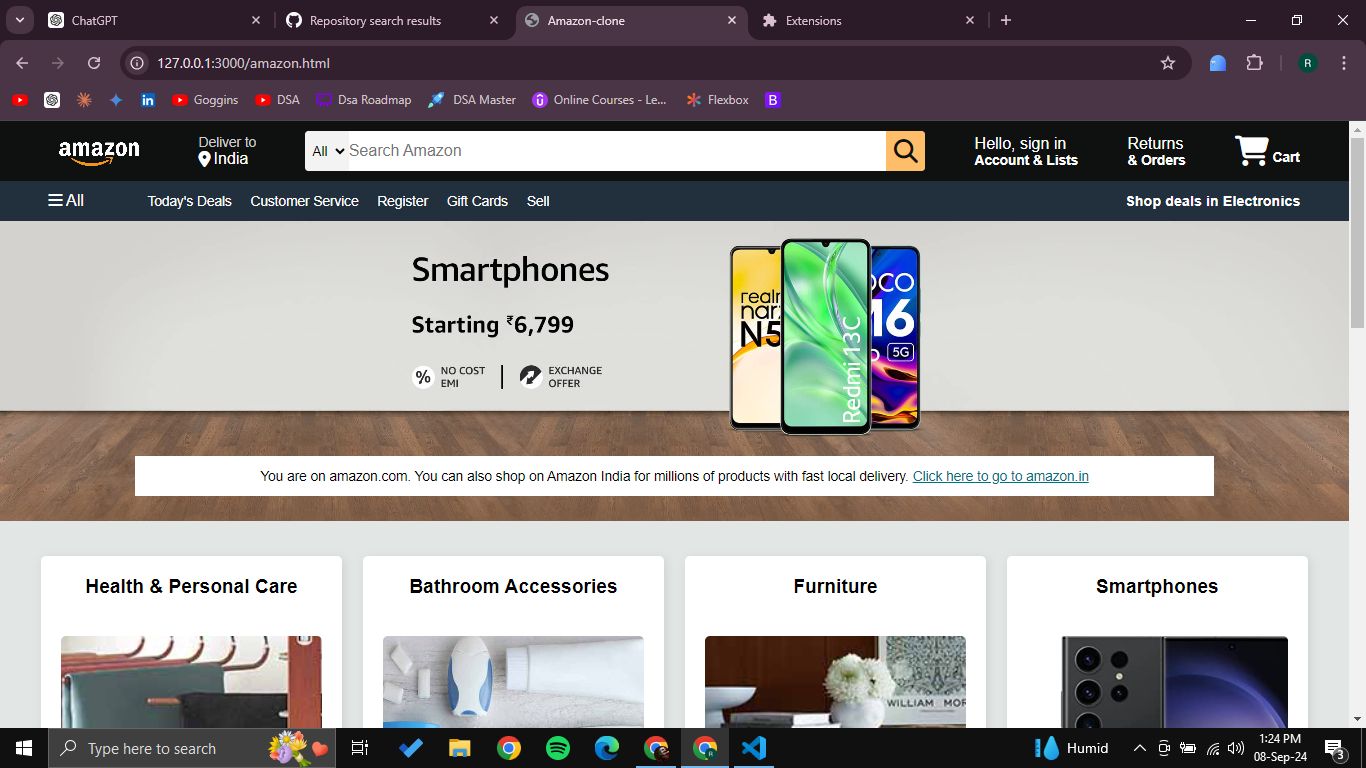
Task: Open the tab search dropdown arrow
Action: point(19,20)
